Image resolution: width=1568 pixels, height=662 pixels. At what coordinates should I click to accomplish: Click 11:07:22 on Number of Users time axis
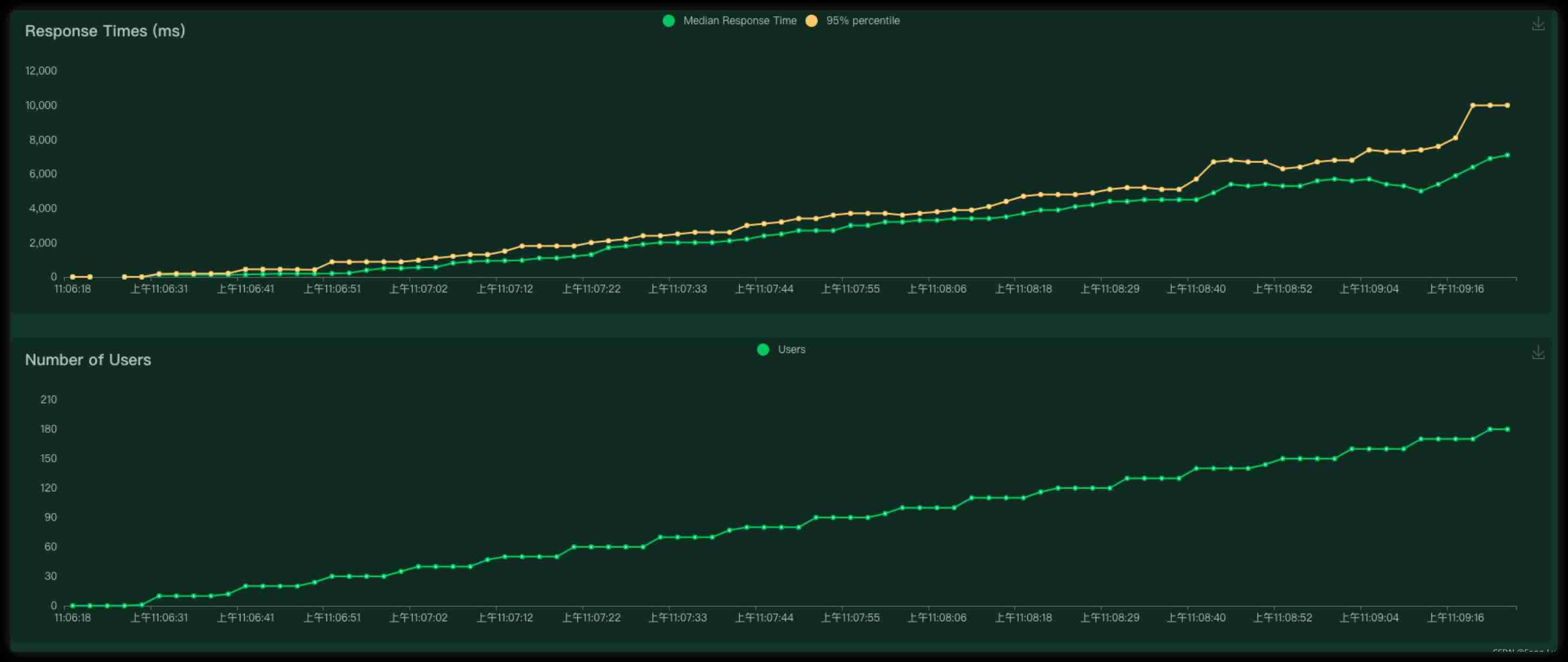click(x=591, y=618)
